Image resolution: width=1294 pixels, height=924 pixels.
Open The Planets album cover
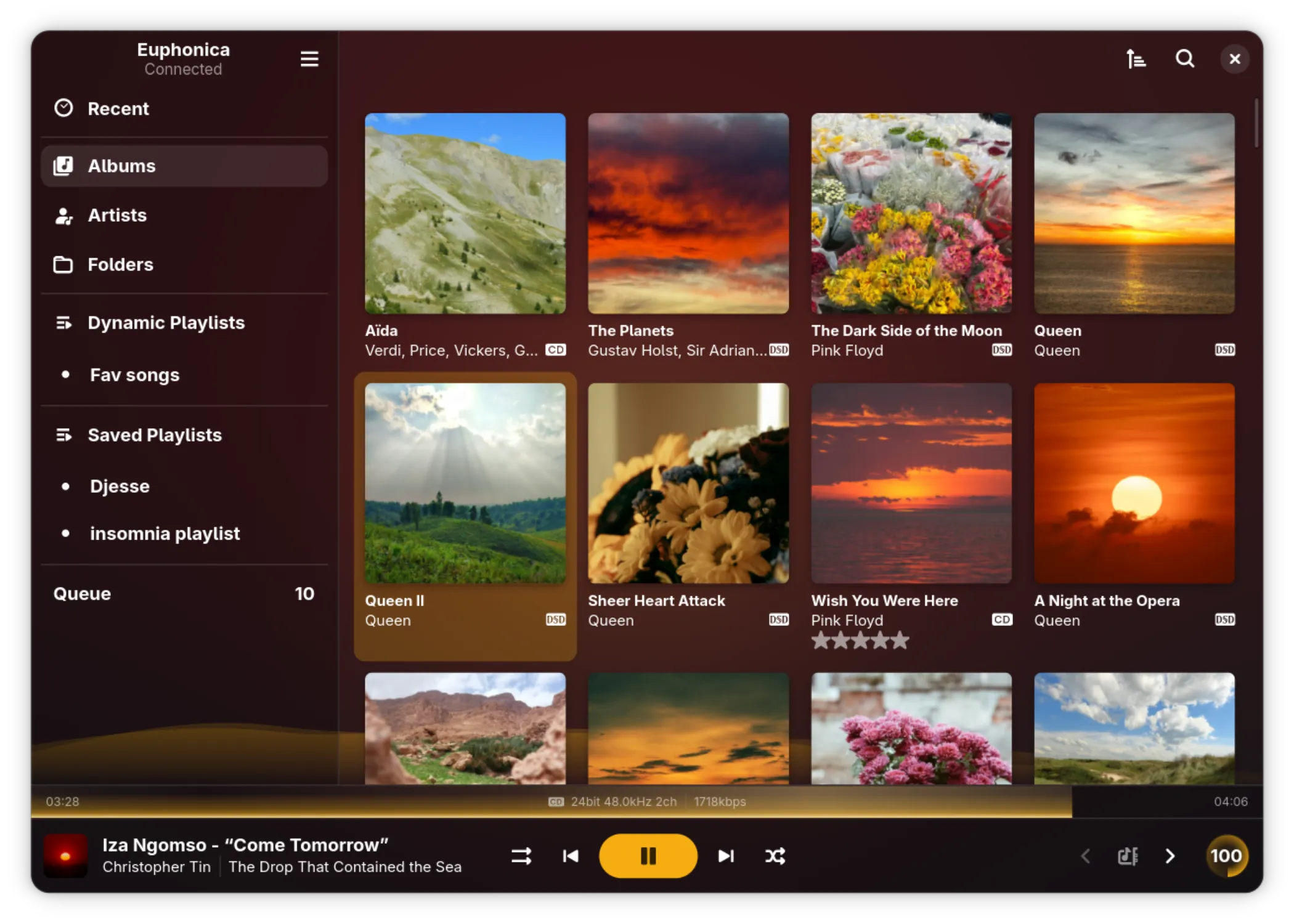click(x=688, y=213)
